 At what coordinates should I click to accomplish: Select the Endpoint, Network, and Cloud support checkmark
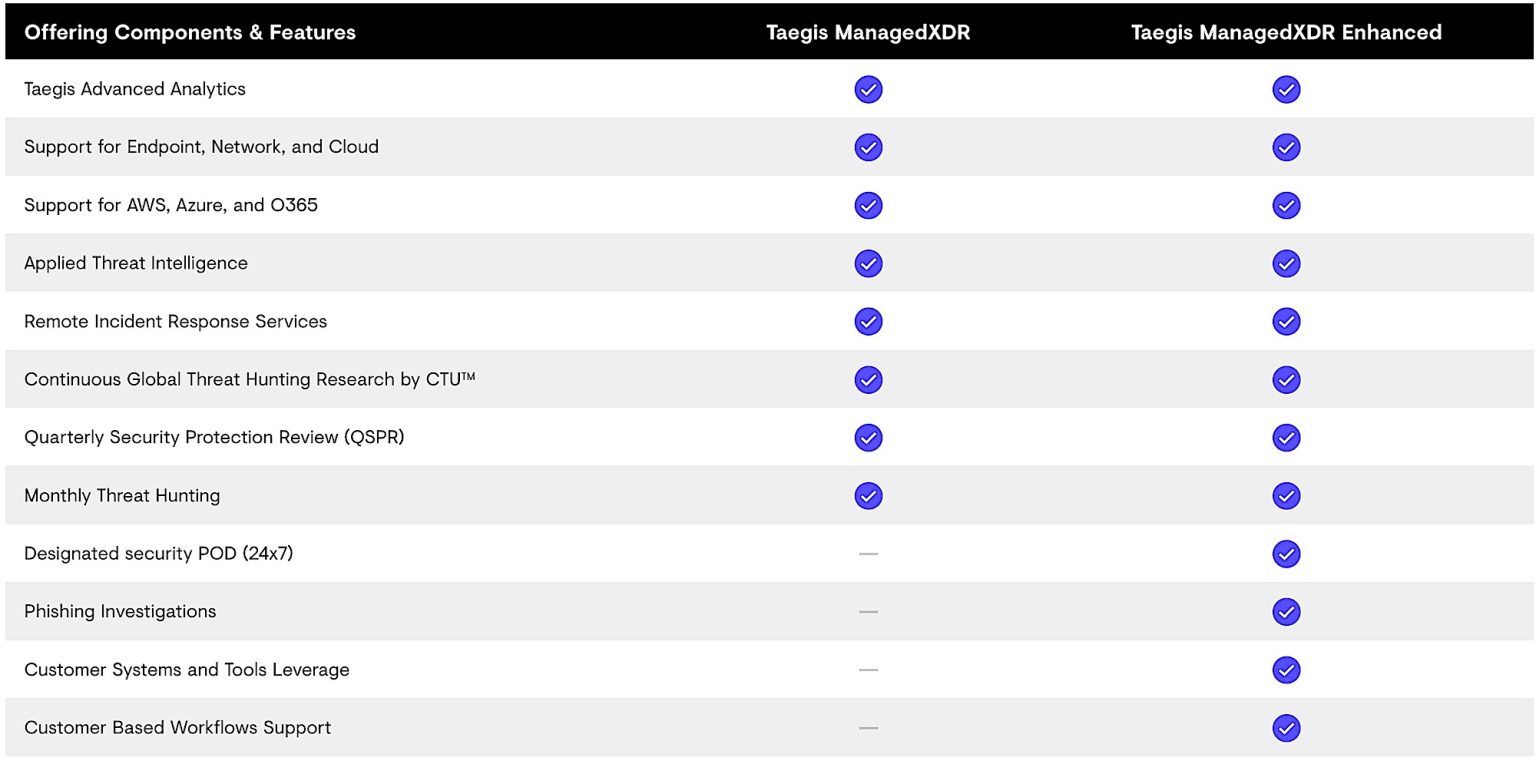868,147
